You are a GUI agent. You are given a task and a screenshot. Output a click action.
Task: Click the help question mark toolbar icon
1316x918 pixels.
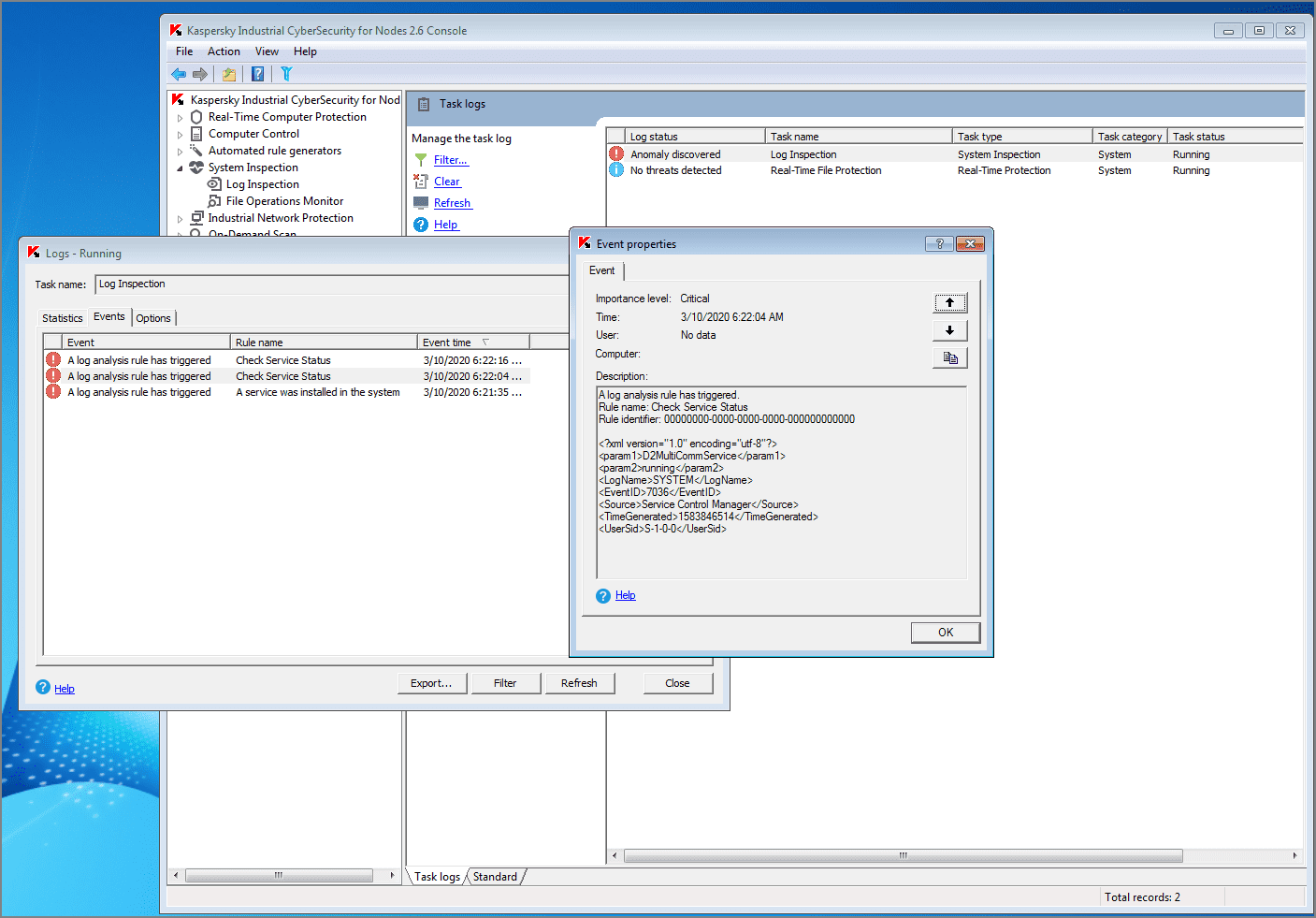257,74
